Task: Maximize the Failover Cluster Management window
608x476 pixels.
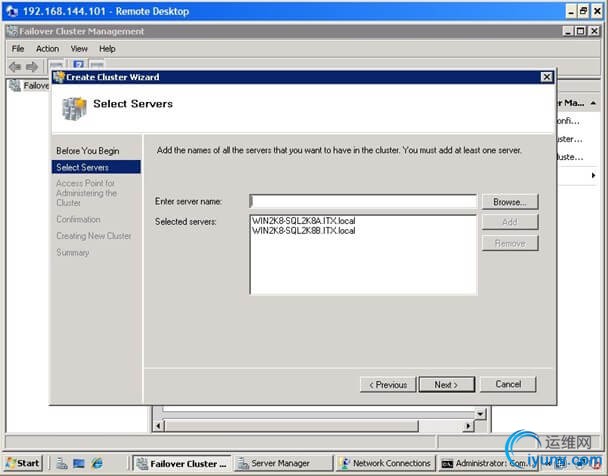Action: tap(580, 31)
